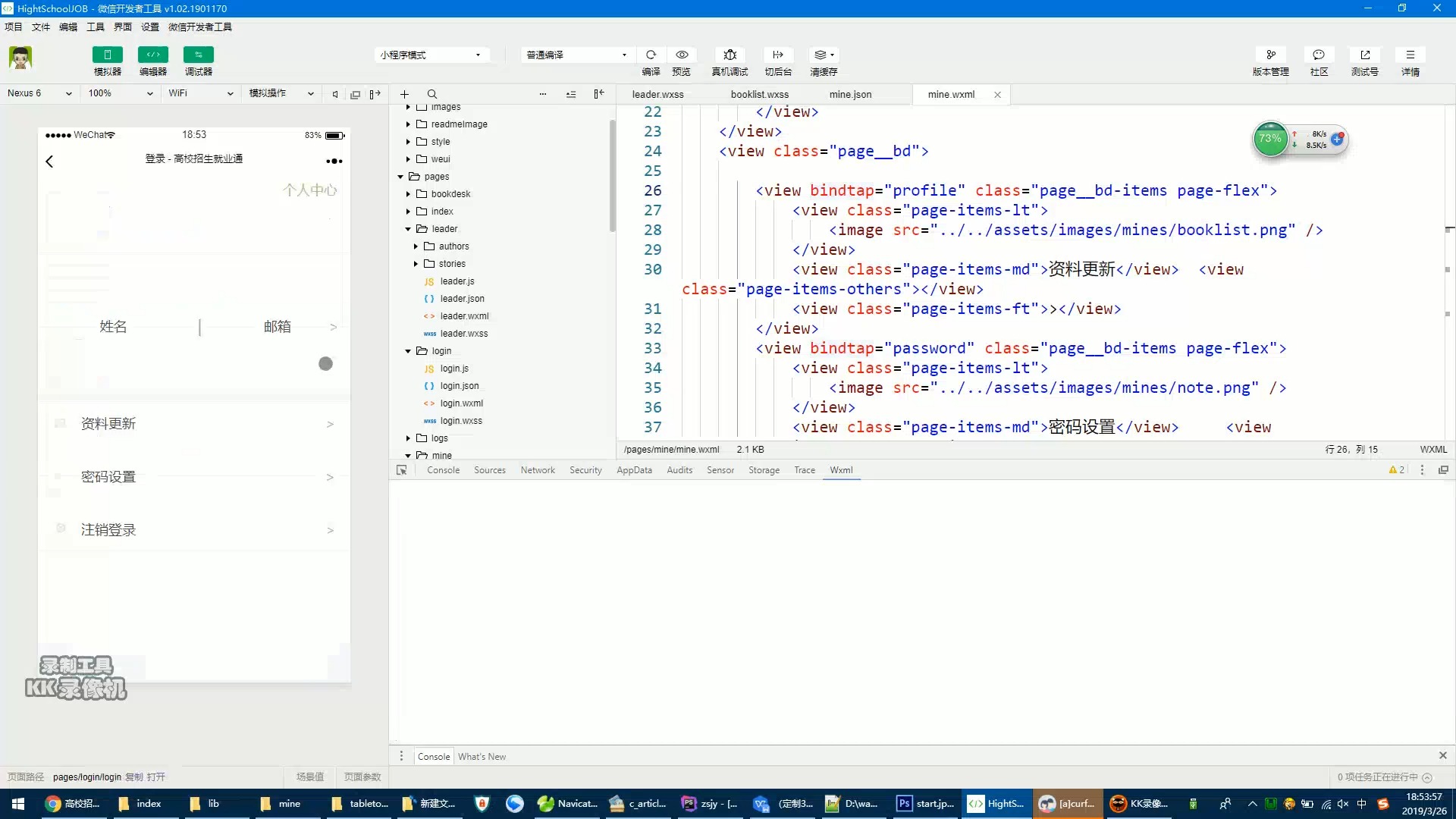Expand the mine folder in file tree
Viewport: 1456px width, 819px height.
(409, 455)
